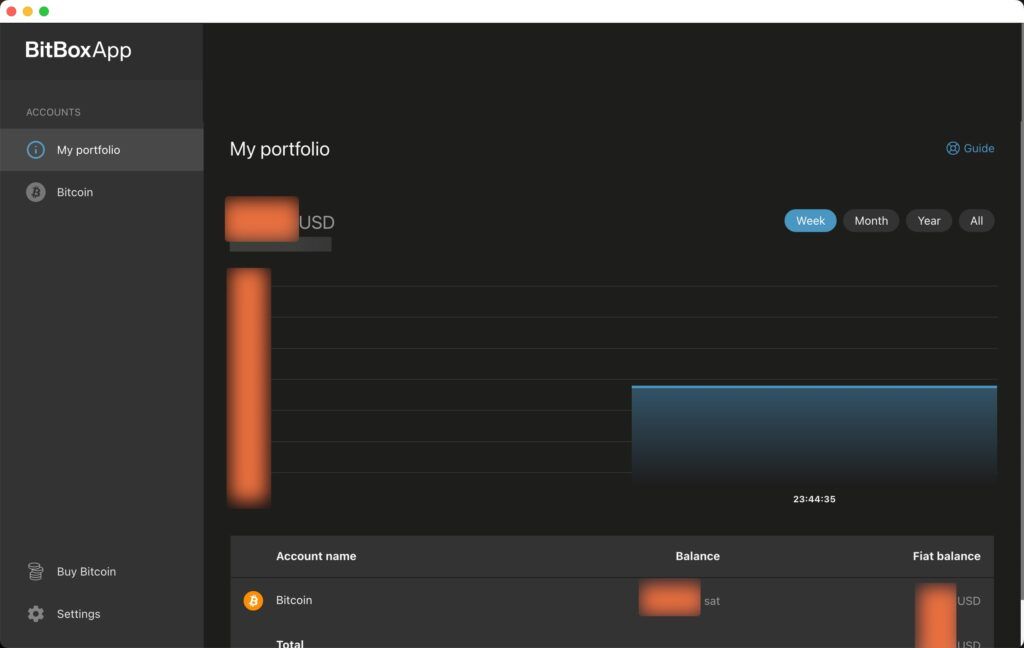Click the Account name column header

tap(316, 556)
